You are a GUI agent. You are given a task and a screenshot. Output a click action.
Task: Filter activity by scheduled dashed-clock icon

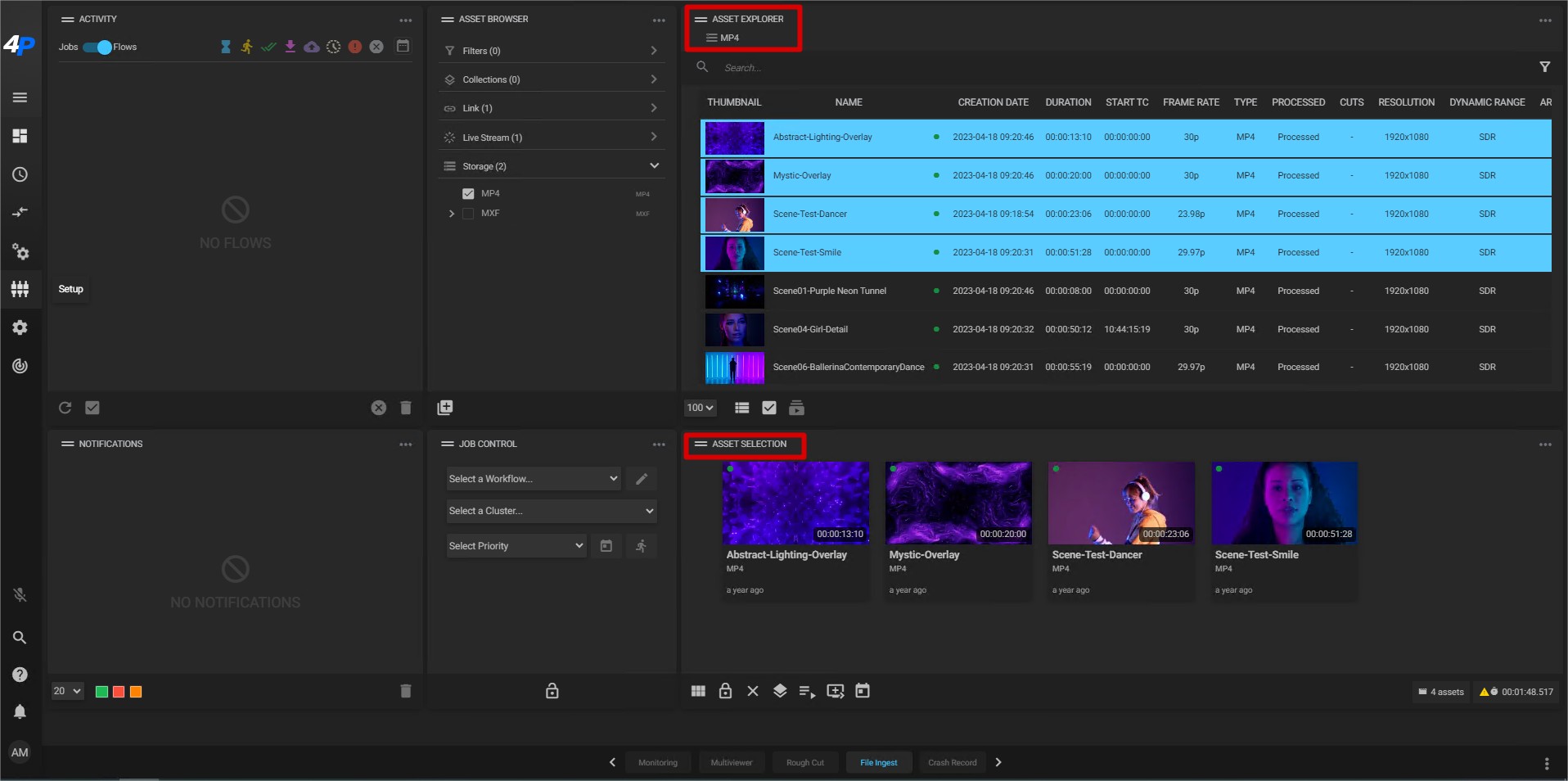tap(333, 47)
